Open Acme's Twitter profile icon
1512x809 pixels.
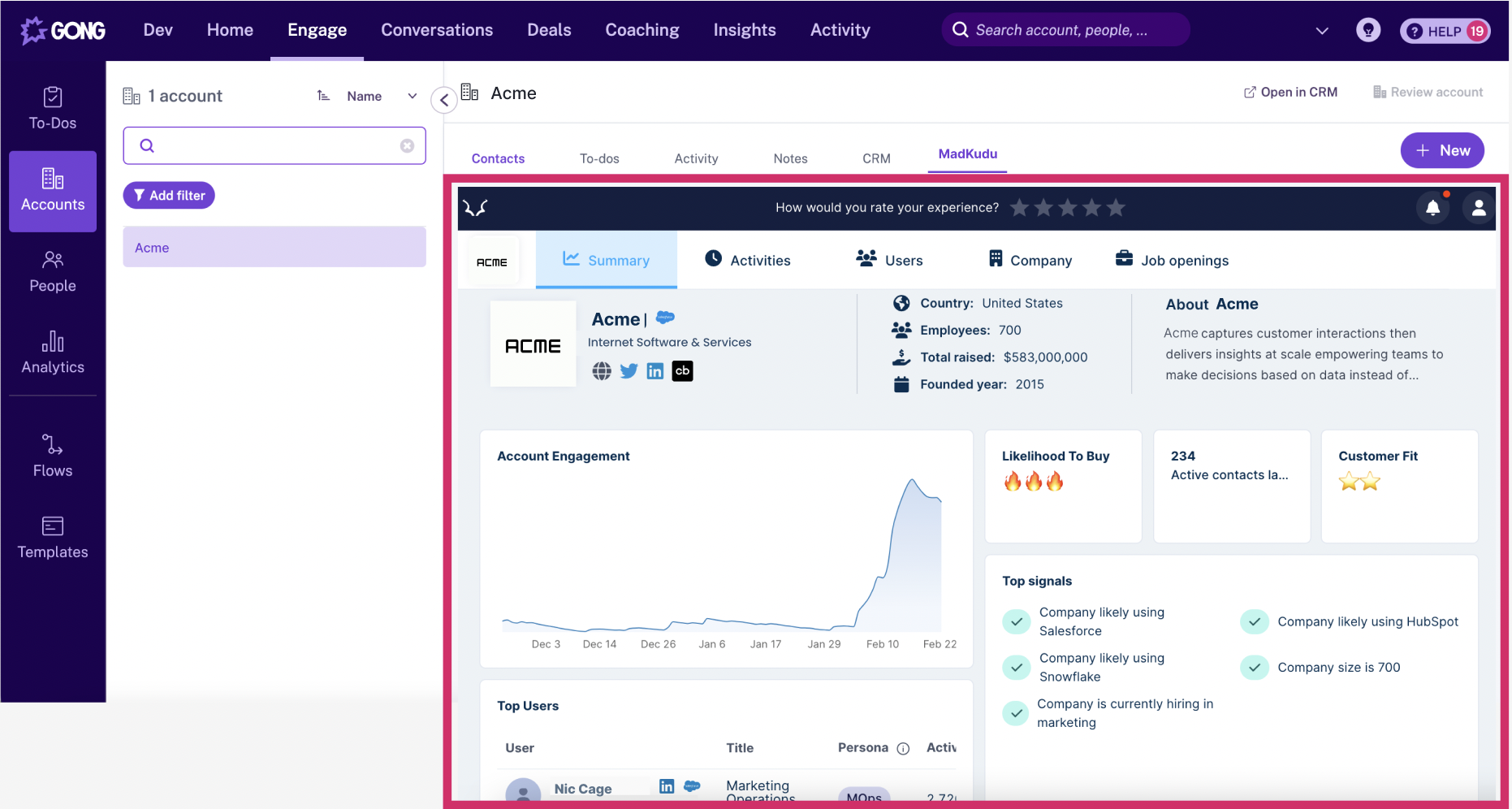click(x=629, y=371)
